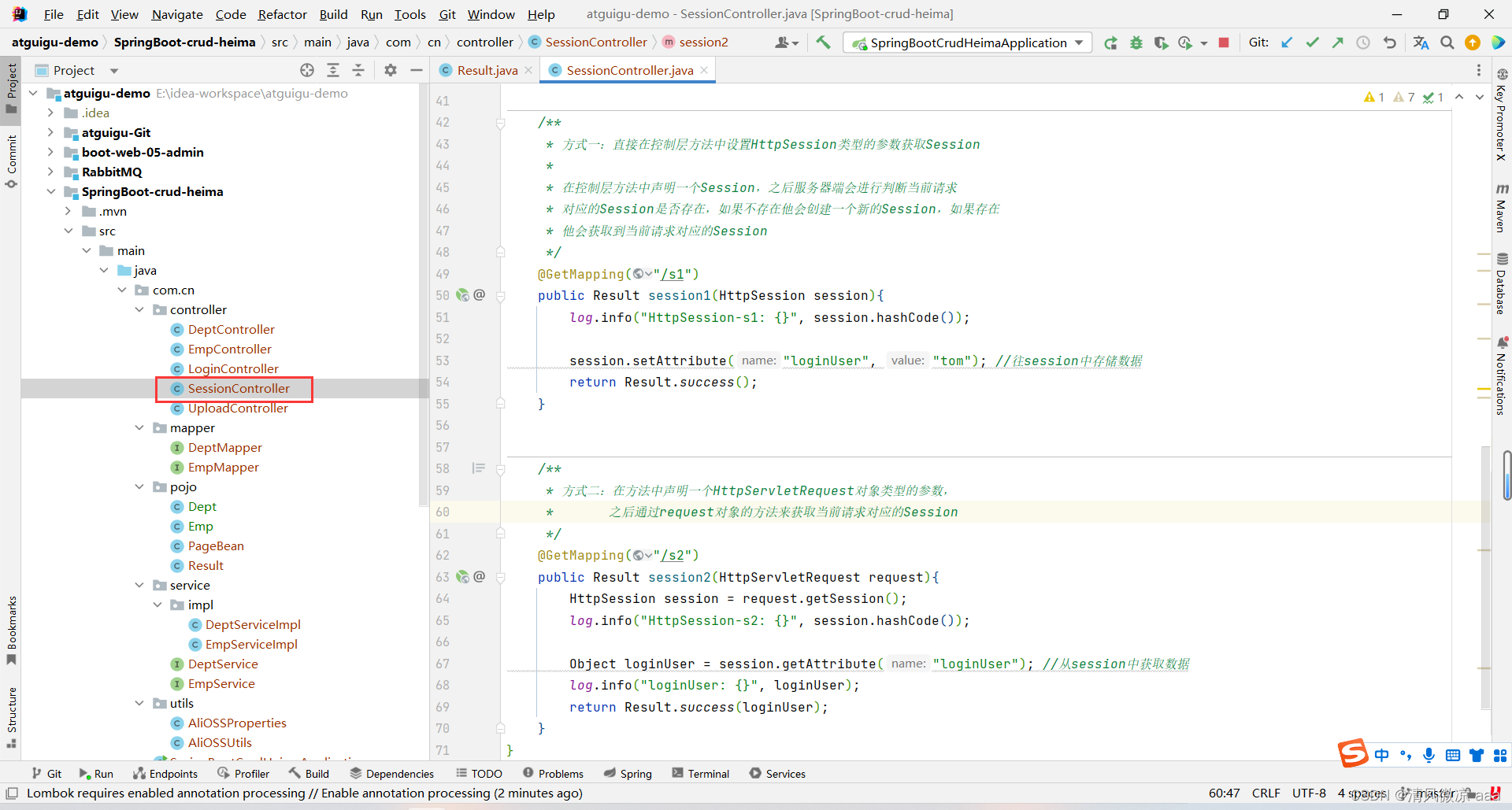Image resolution: width=1512 pixels, height=810 pixels.
Task: Click the translate icon in toolbar
Action: [1421, 43]
